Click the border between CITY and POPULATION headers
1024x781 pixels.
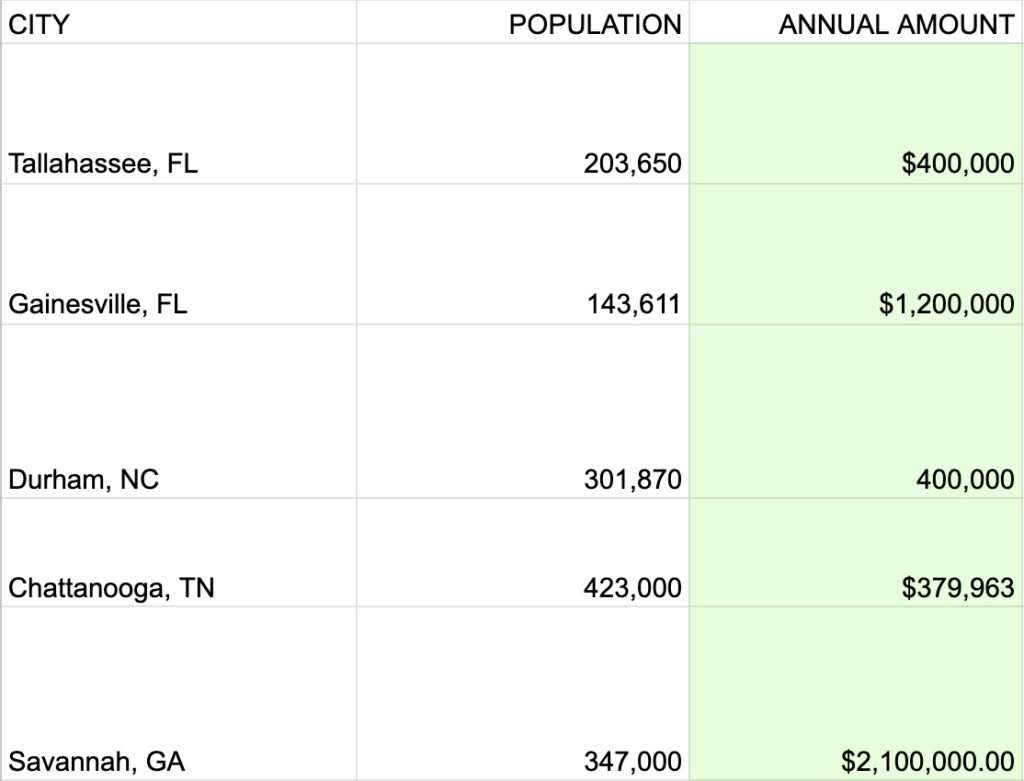click(357, 23)
